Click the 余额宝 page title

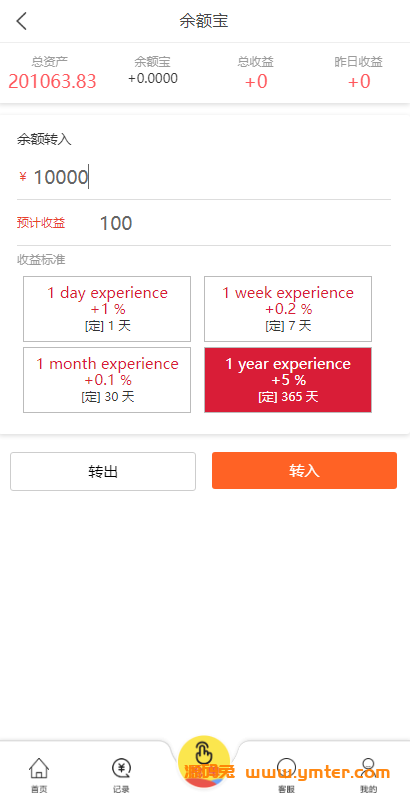click(204, 21)
